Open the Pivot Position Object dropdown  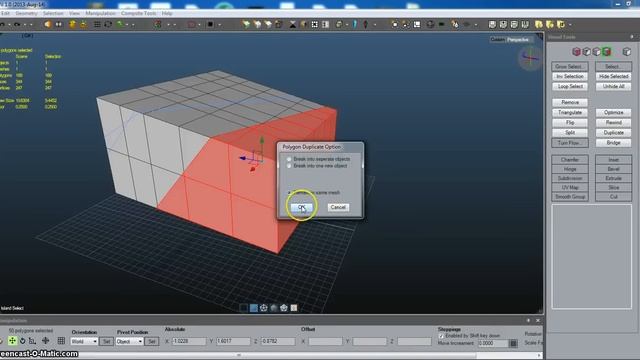129,341
